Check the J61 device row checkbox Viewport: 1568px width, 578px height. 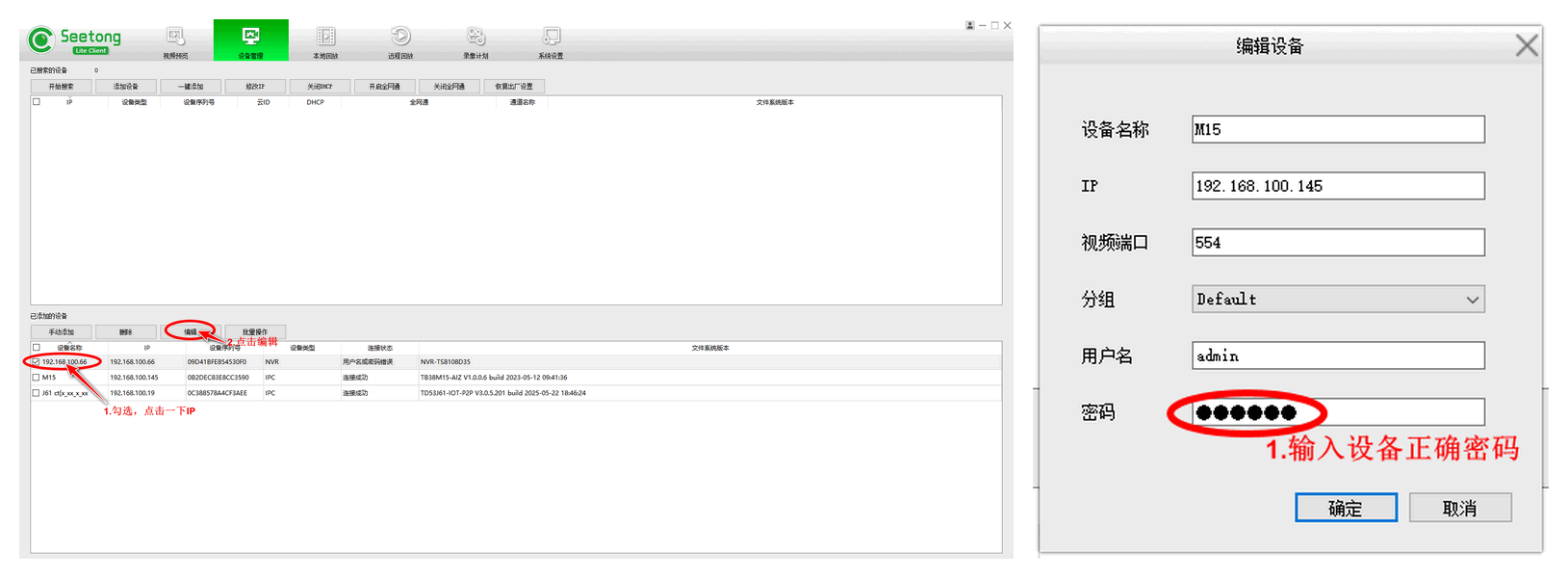[x=37, y=393]
